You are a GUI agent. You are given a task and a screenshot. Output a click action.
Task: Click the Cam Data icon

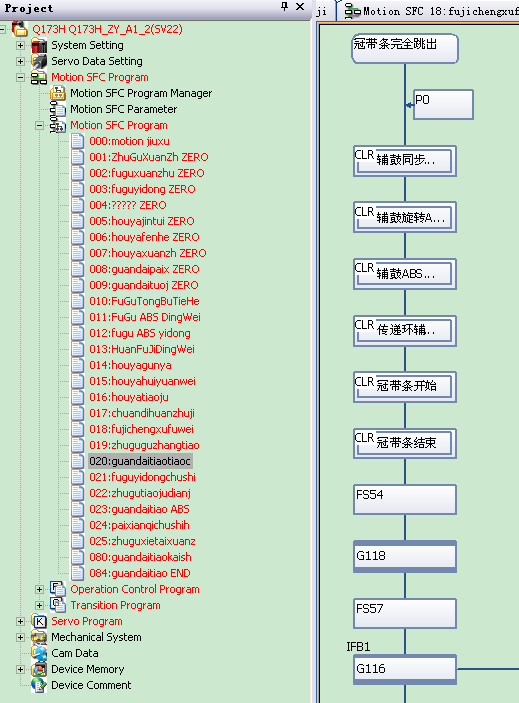[x=39, y=653]
